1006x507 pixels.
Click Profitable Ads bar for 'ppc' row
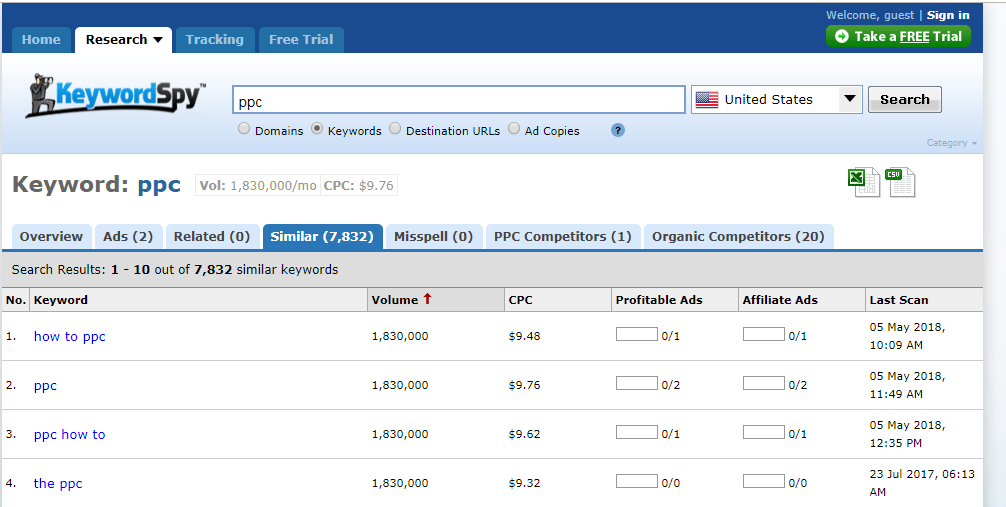(636, 384)
